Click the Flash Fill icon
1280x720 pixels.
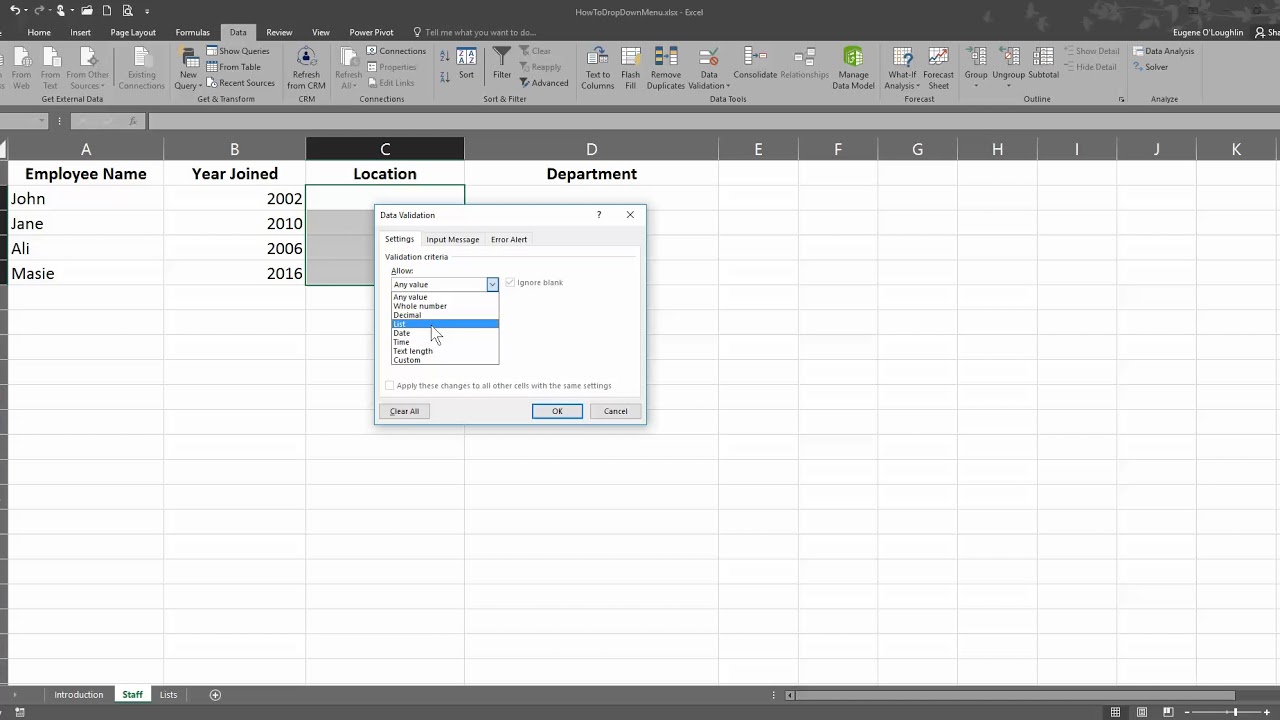pos(630,68)
